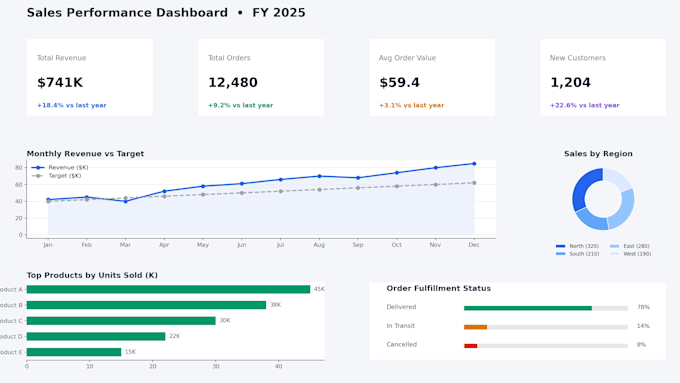Click the Jan axis label
Viewport: 680px width, 383px height.
click(x=48, y=245)
